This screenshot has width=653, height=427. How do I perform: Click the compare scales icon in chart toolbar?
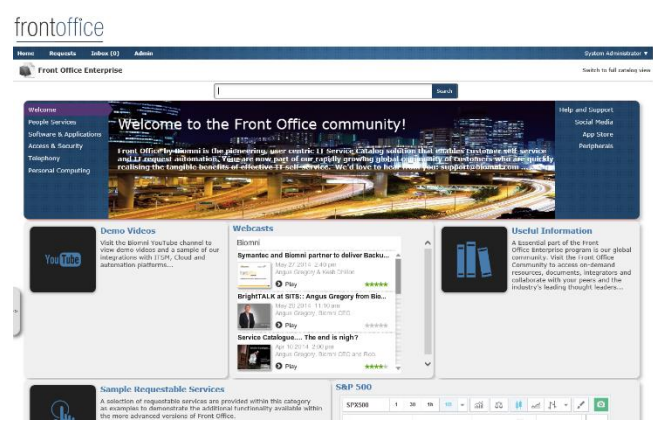(498, 405)
